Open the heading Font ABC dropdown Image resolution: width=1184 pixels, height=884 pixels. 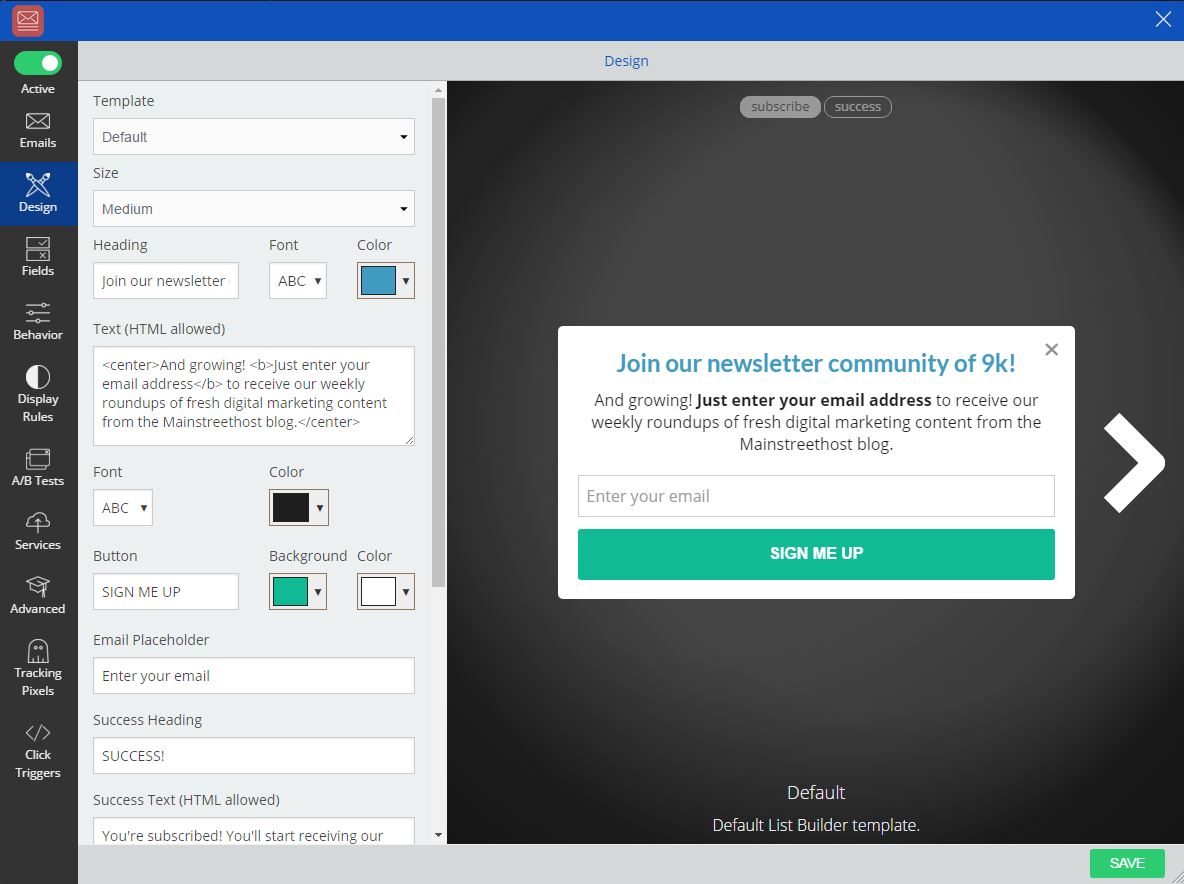297,280
